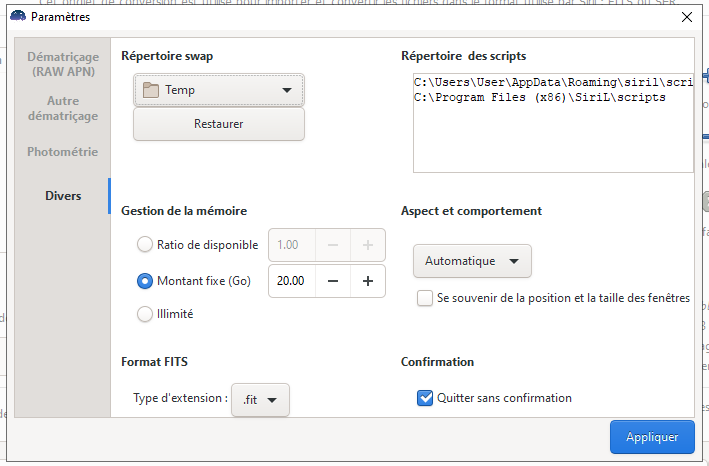The image size is (709, 466).
Task: Uncheck Quitter sans confirmation
Action: tap(425, 398)
